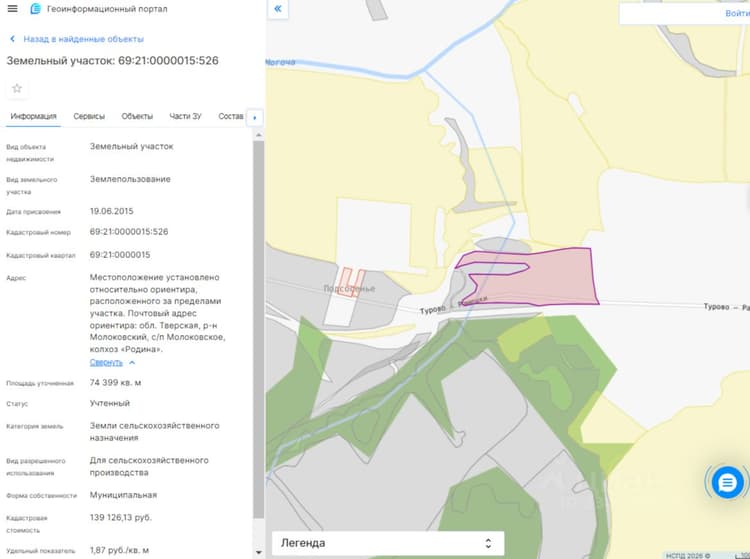The image size is (750, 559).
Task: Go back via Назад в найденные объекты
Action: click(x=77, y=39)
